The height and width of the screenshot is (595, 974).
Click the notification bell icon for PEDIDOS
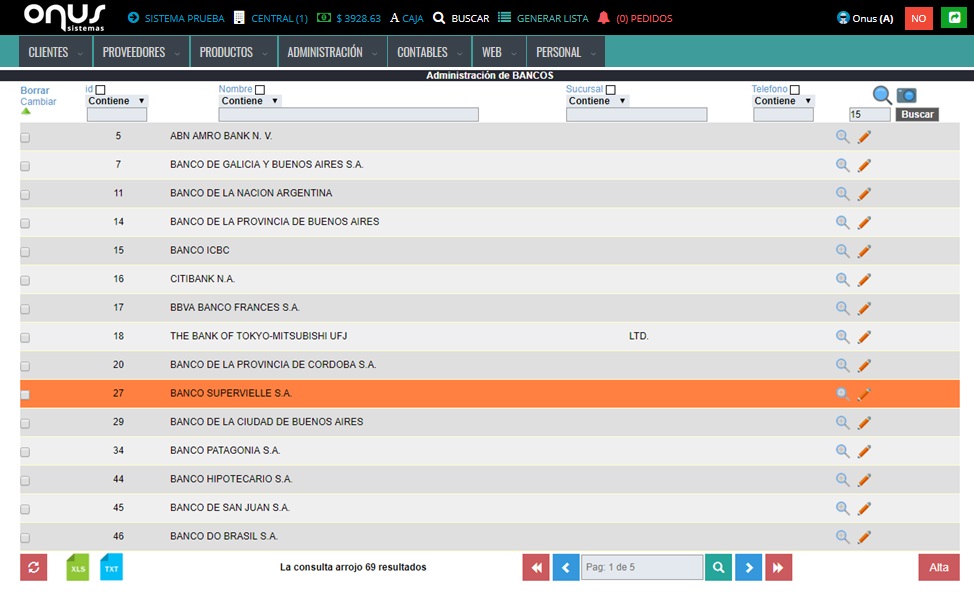603,17
